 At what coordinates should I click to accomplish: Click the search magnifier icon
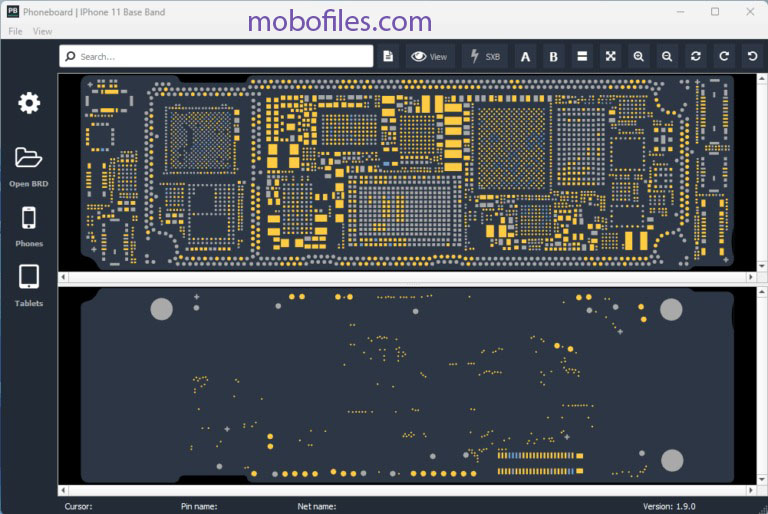click(x=71, y=56)
